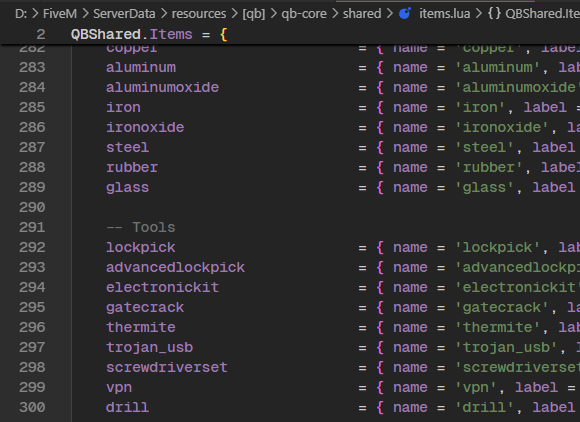This screenshot has height=422, width=580.
Task: Click the 'rubber' key on line 288
Action: tap(132, 167)
